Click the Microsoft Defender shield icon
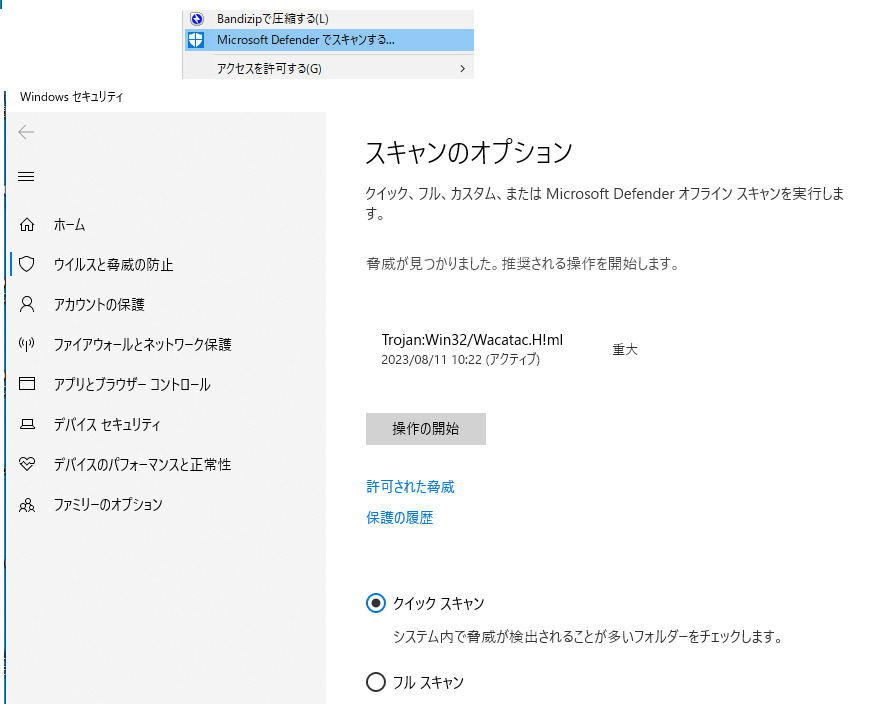 [x=196, y=40]
